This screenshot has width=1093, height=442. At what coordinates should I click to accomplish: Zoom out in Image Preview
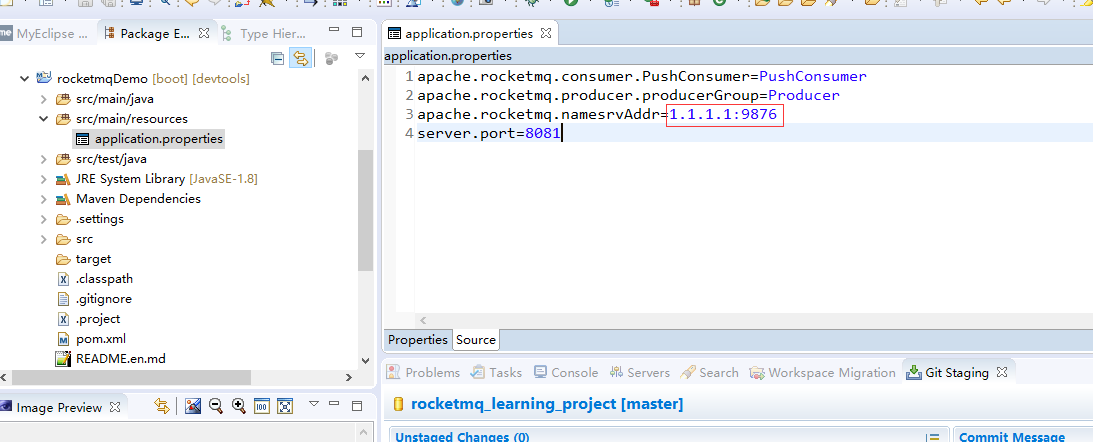(216, 406)
